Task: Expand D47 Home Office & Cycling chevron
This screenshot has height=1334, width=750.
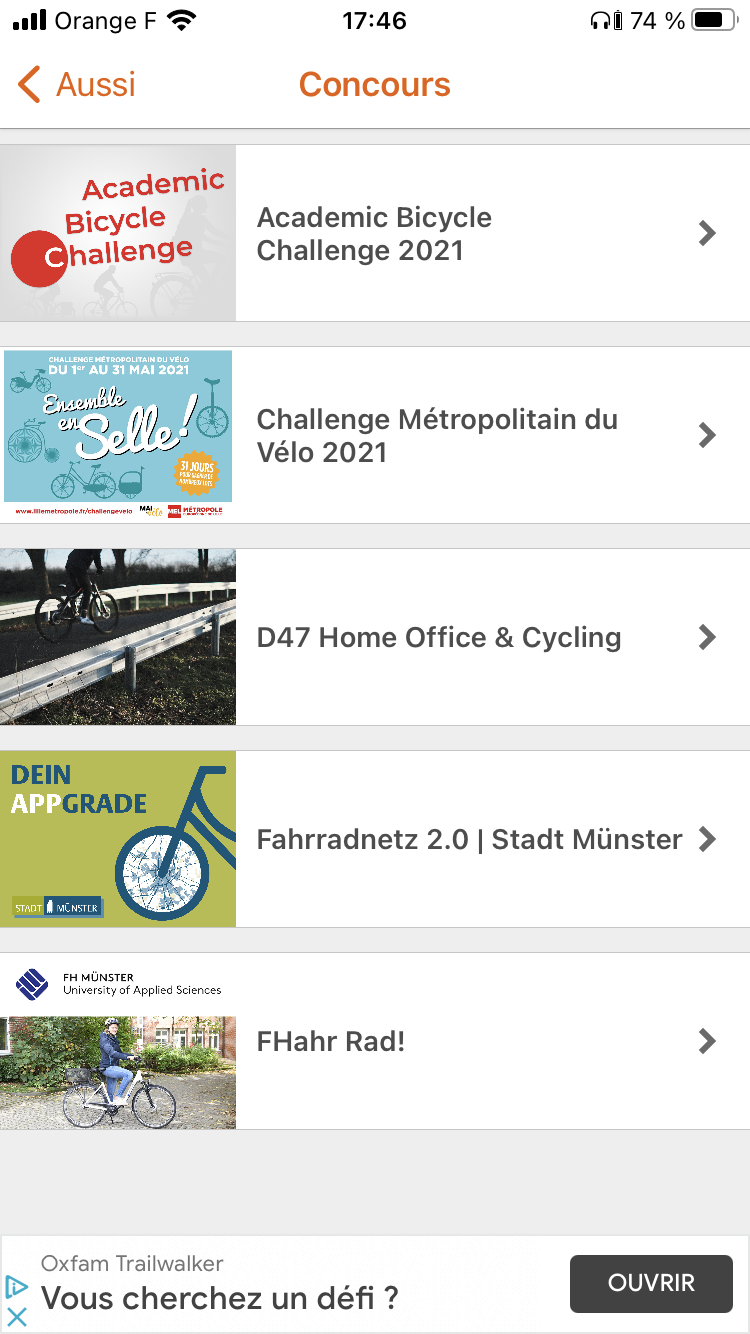Action: coord(708,637)
